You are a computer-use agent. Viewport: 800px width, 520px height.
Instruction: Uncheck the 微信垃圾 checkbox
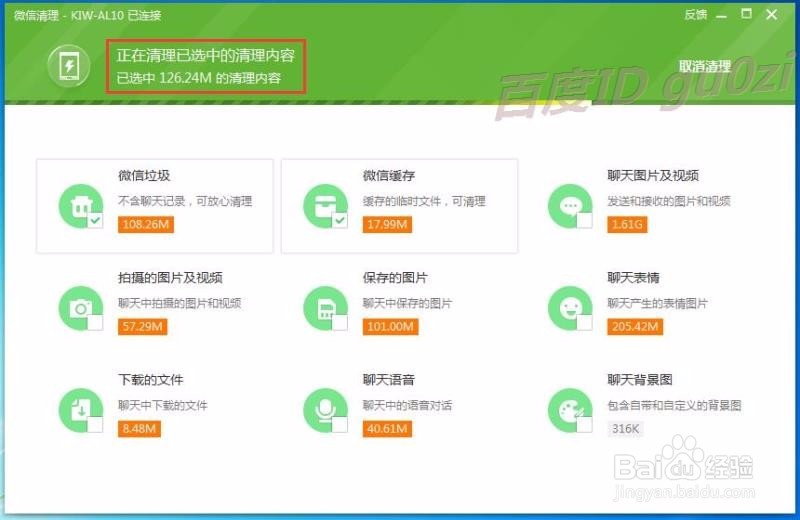point(95,220)
